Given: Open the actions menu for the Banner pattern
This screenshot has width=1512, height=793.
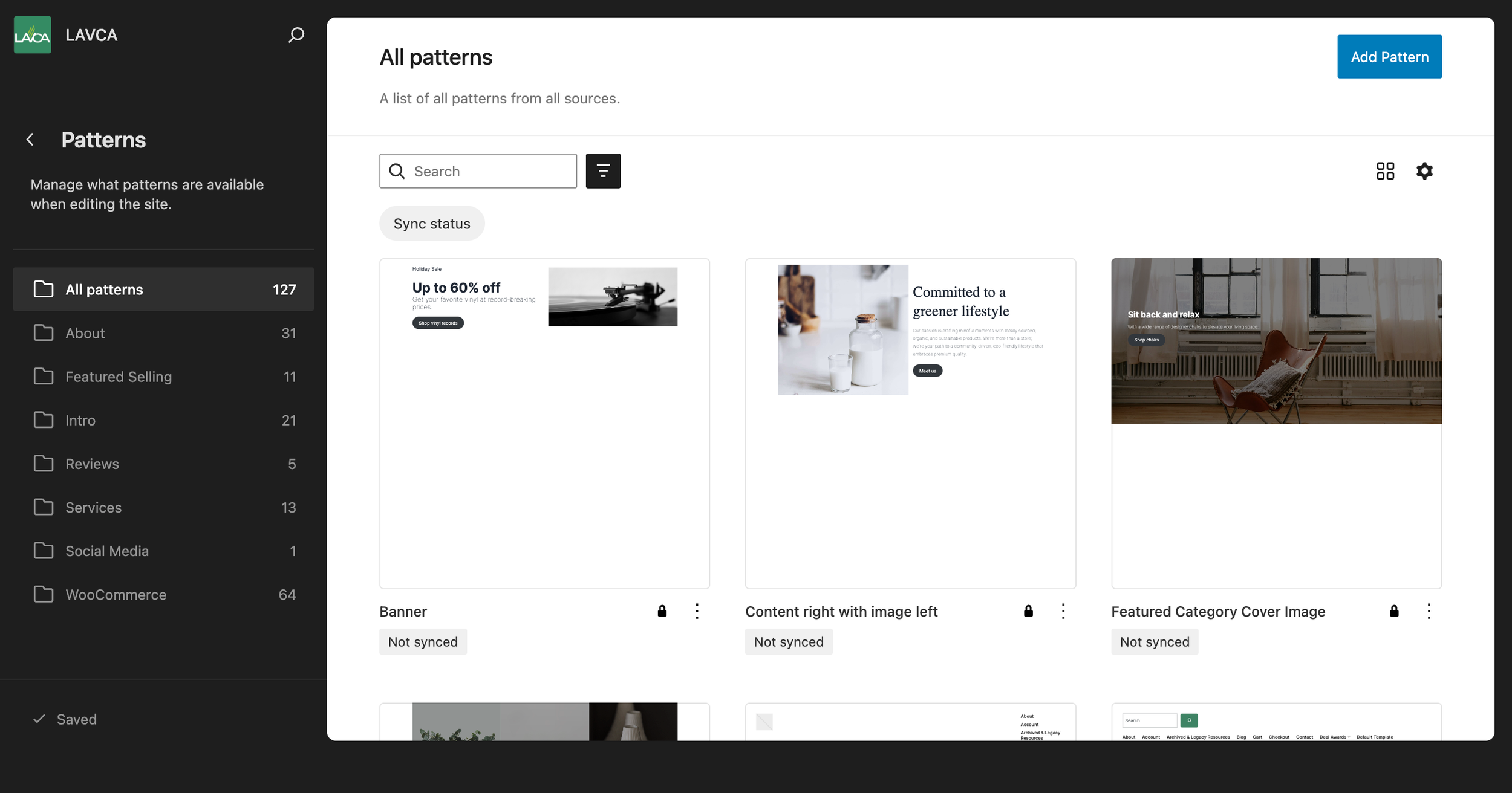Looking at the screenshot, I should coord(697,611).
